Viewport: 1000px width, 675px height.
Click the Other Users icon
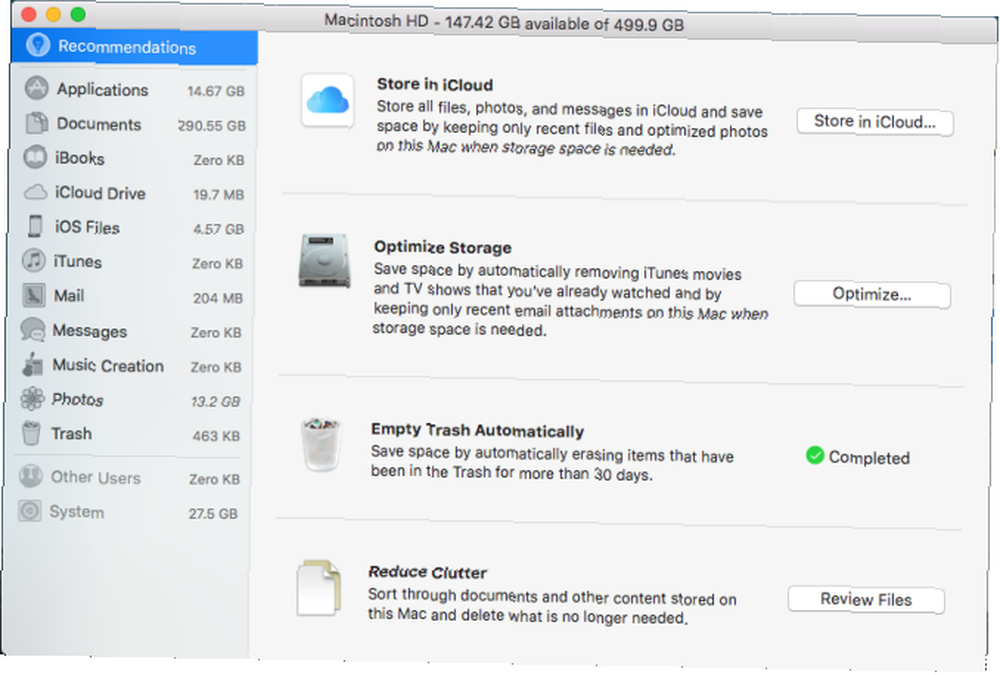click(x=30, y=476)
